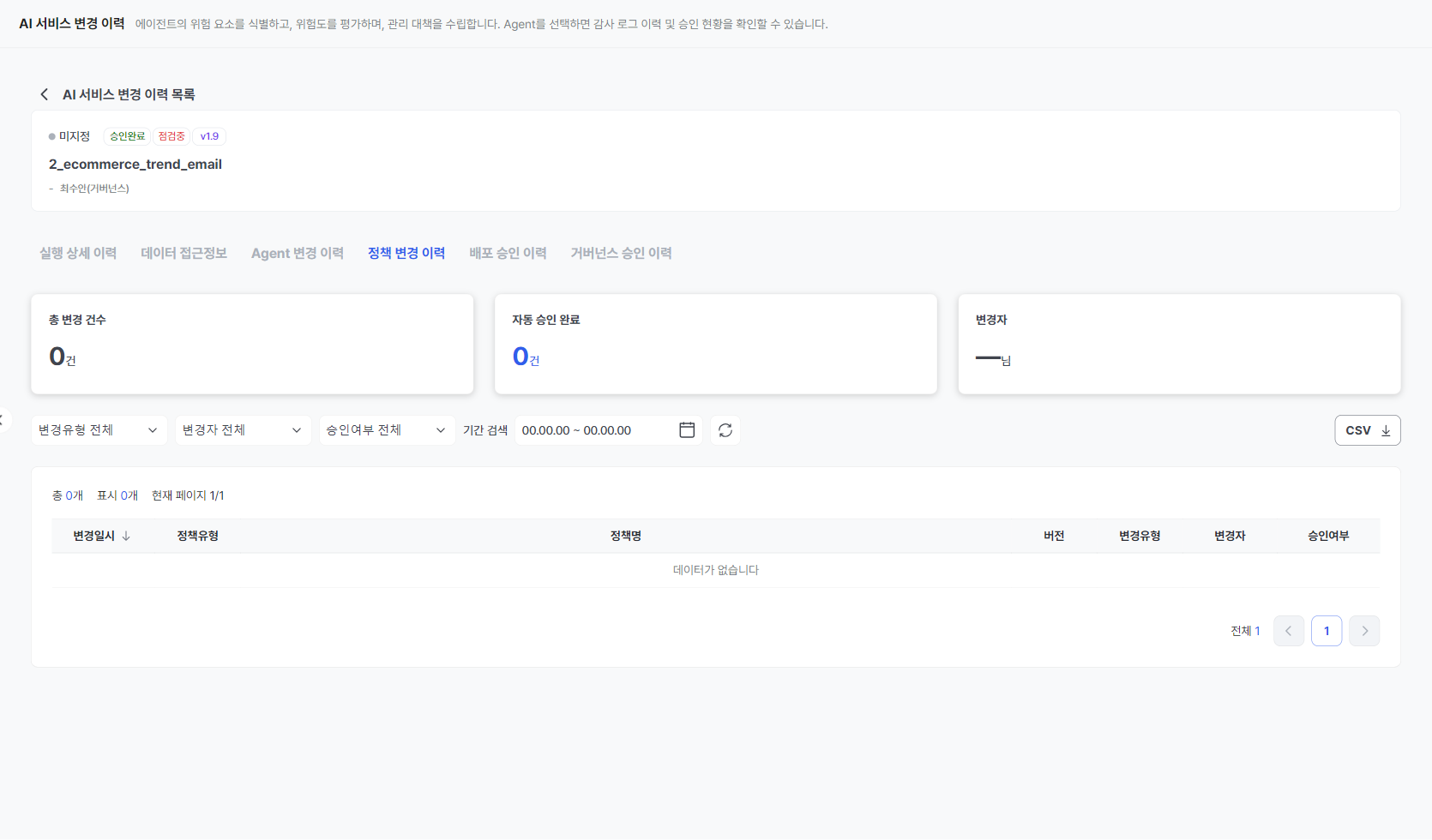Viewport: 1432px width, 840px height.
Task: Open the calendar date picker icon
Action: pos(687,430)
